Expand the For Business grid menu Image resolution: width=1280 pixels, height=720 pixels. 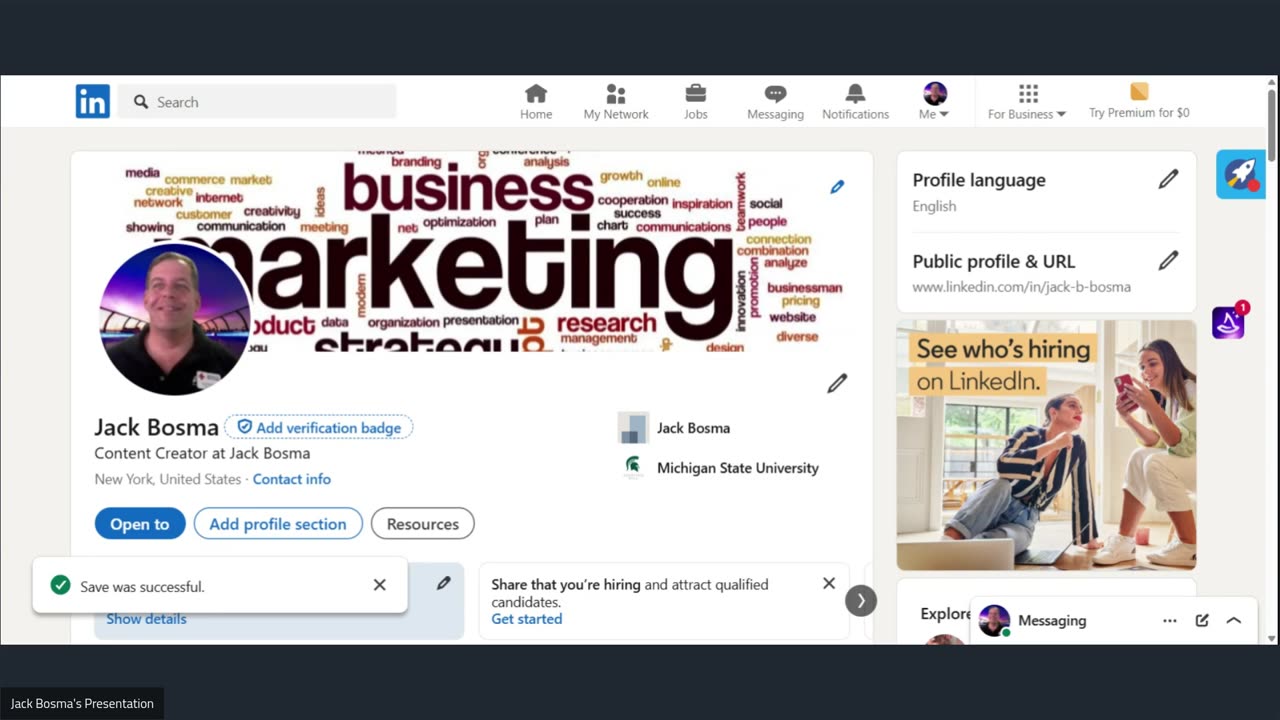pos(1027,102)
